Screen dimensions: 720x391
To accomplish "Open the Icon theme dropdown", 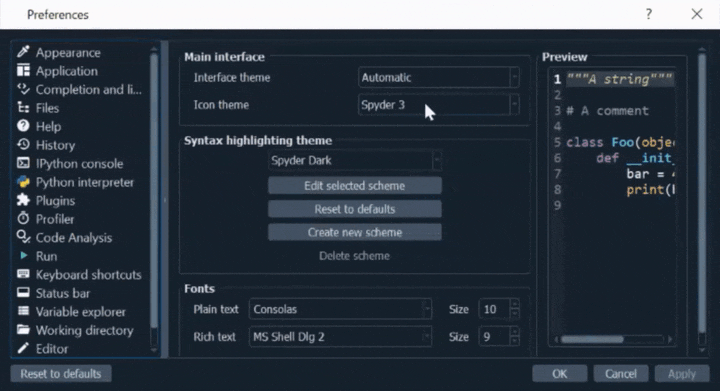I will [x=439, y=105].
